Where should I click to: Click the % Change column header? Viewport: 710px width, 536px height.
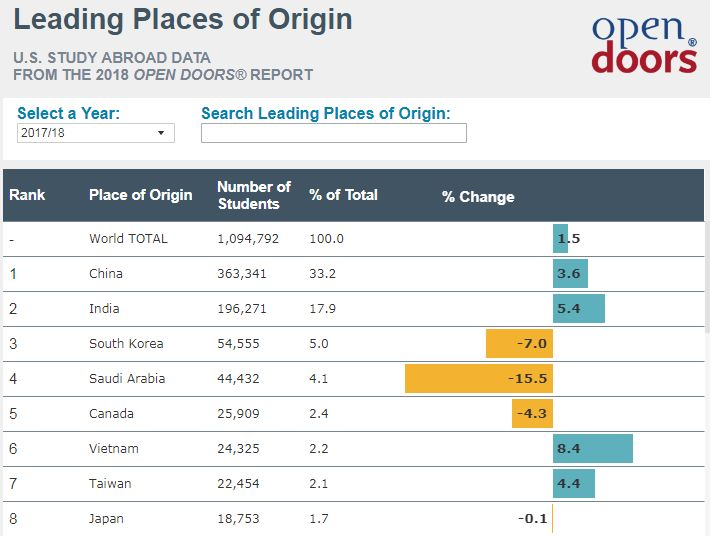[x=478, y=197]
